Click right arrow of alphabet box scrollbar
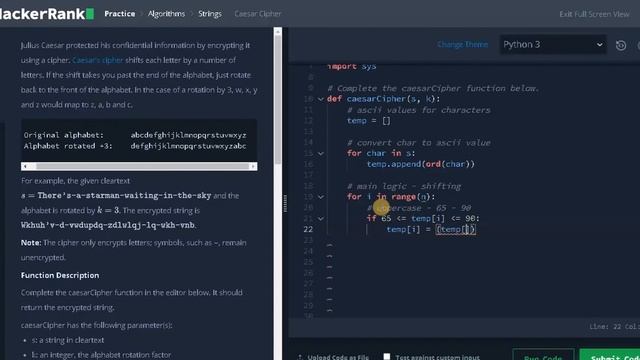 click(x=253, y=166)
